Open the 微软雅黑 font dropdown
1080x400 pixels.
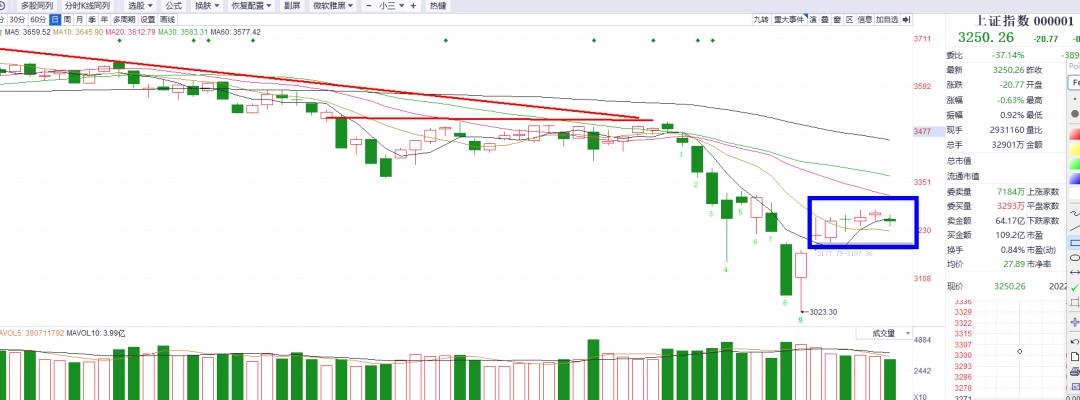coord(332,6)
